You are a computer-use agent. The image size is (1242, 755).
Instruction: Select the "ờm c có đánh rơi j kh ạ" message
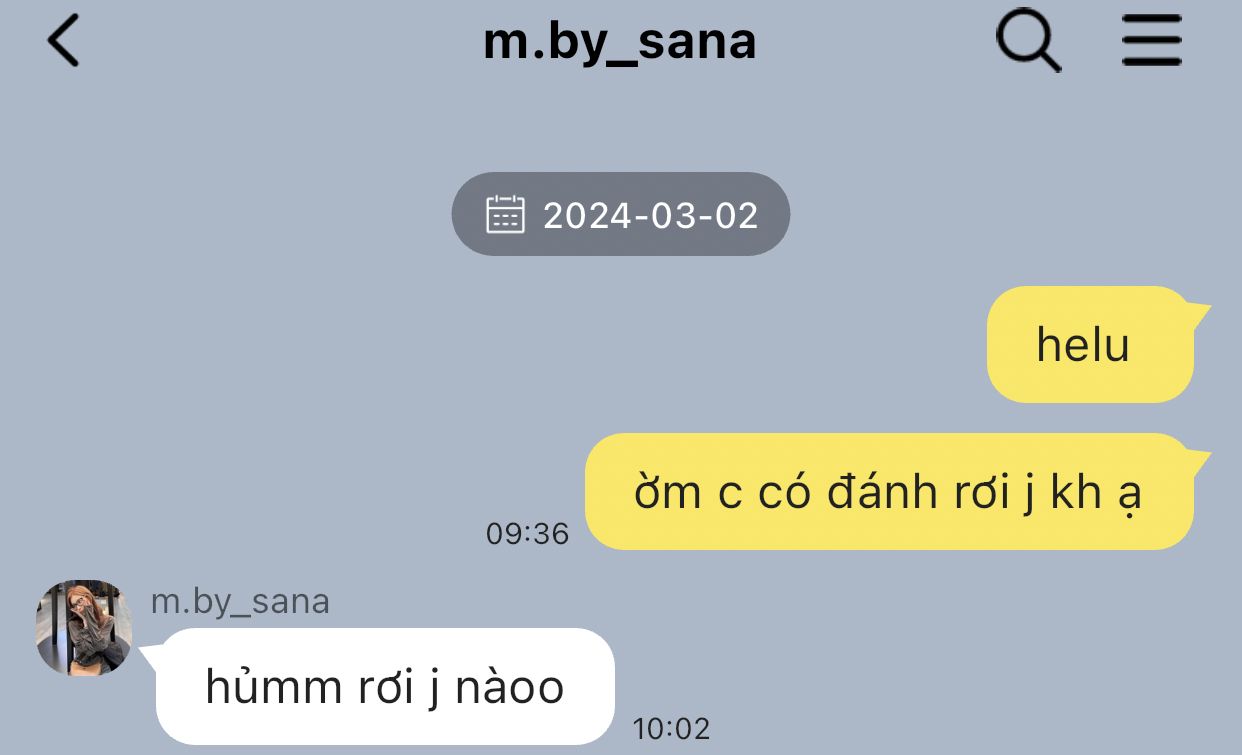(x=889, y=491)
